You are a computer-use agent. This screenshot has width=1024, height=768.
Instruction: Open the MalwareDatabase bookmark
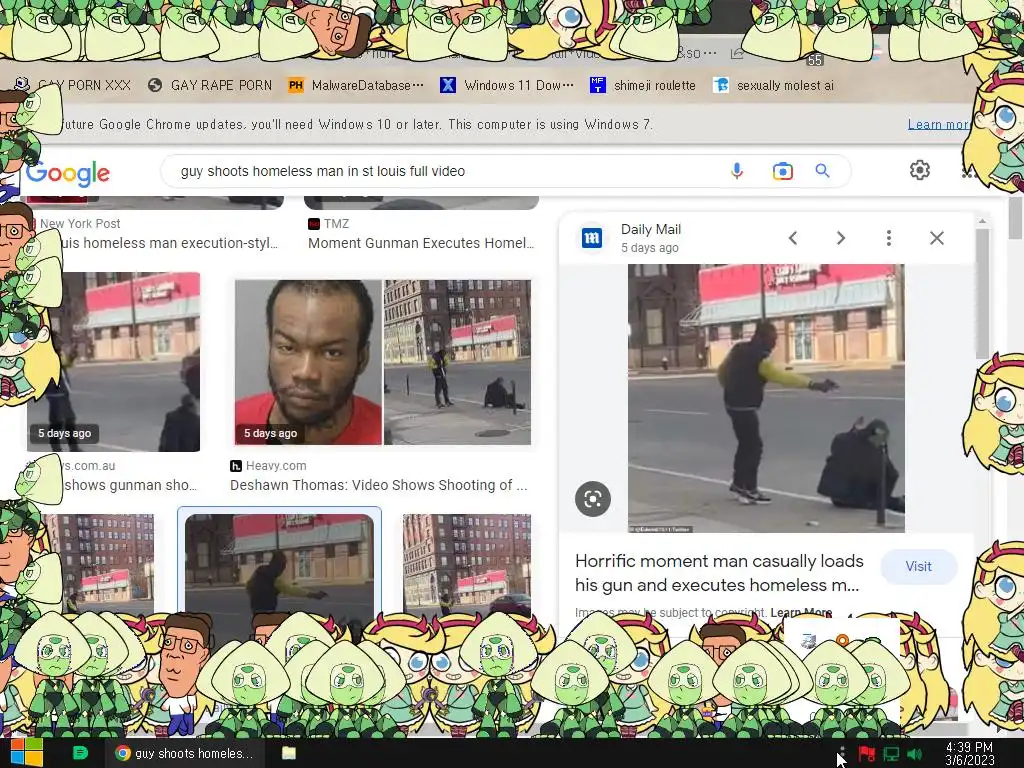(356, 85)
